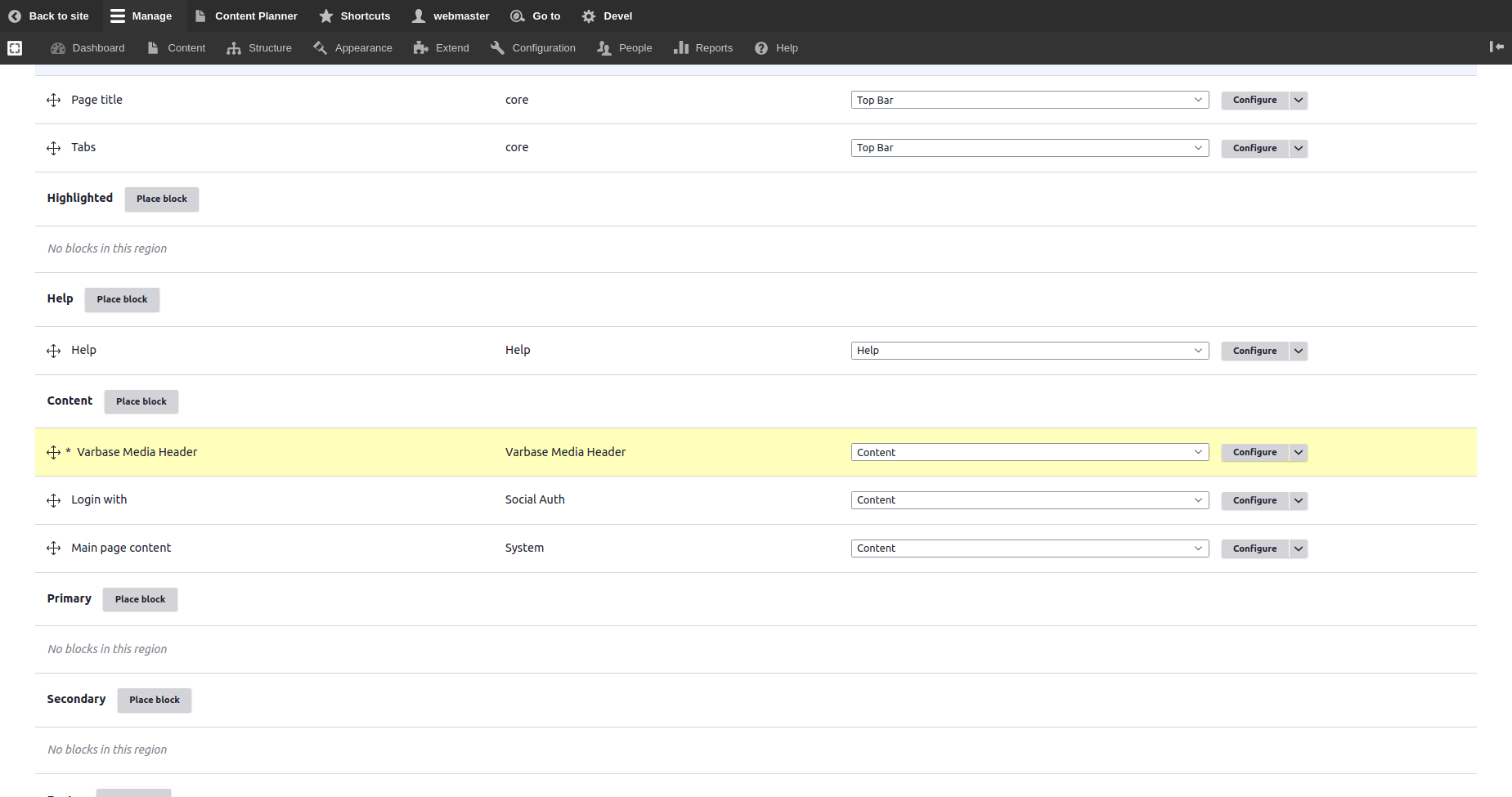Viewport: 1512px width, 797px height.
Task: Open the webmaster user menu
Action: coord(451,16)
